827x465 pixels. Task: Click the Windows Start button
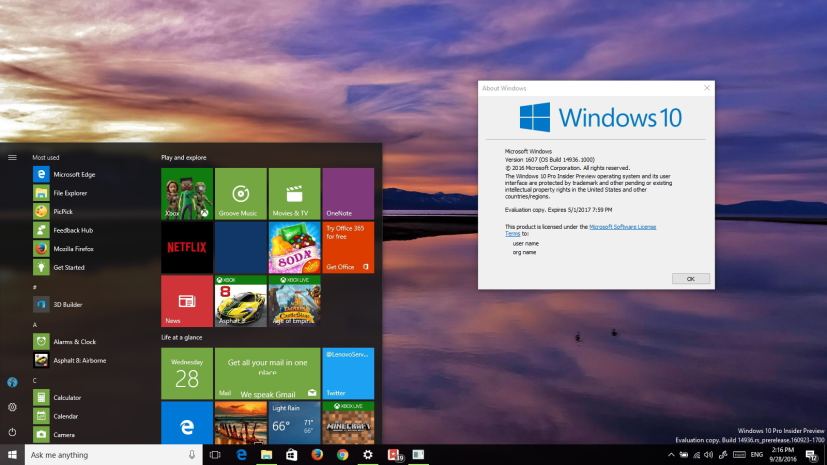(12, 454)
